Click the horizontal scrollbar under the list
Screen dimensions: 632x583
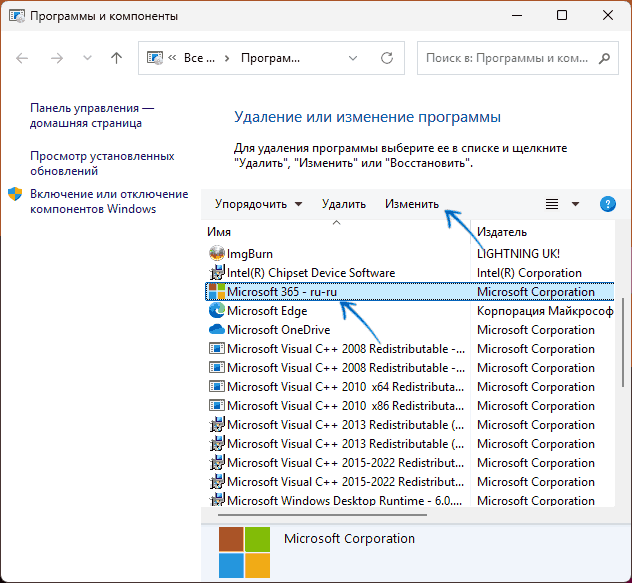[322, 515]
